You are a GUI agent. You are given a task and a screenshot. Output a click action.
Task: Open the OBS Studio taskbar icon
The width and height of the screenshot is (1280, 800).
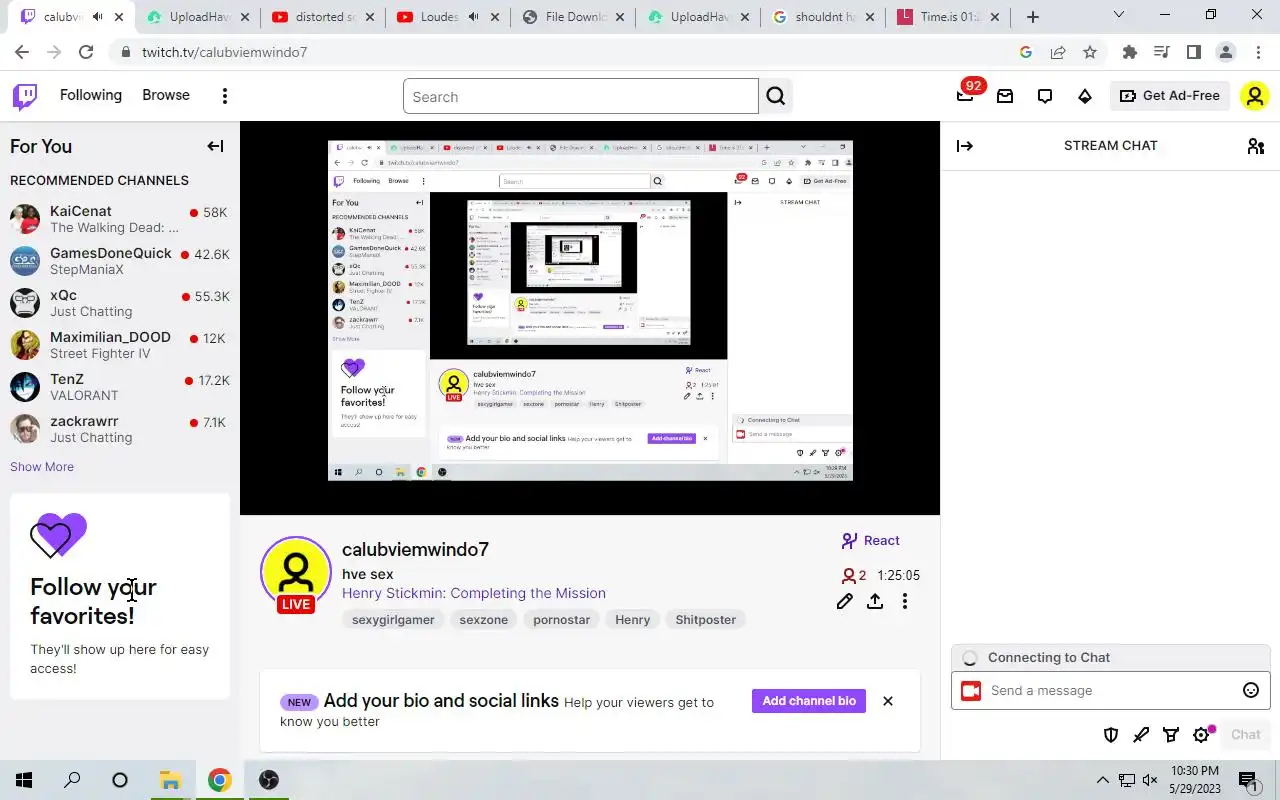coord(268,780)
